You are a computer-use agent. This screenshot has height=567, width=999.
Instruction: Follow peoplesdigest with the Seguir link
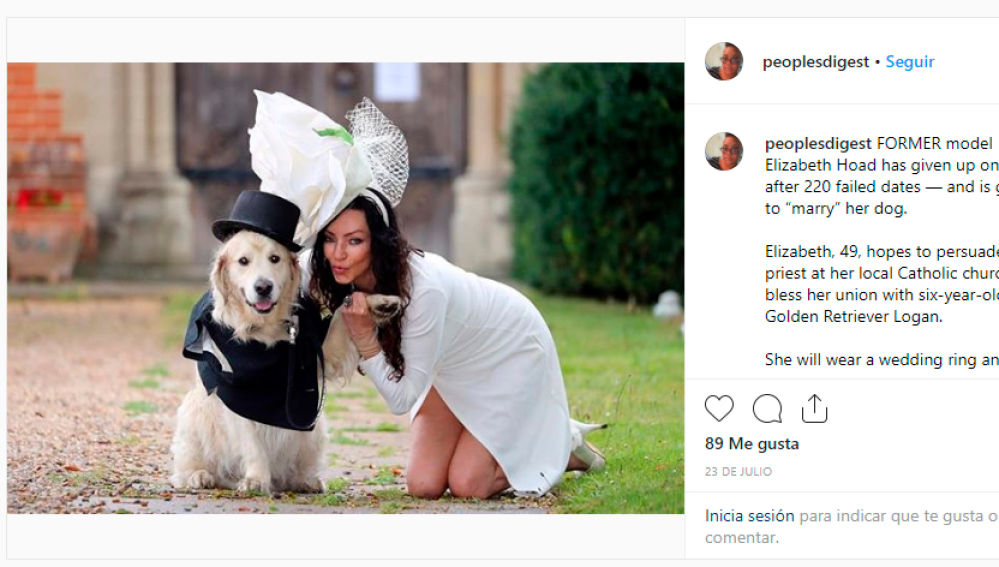[x=910, y=62]
